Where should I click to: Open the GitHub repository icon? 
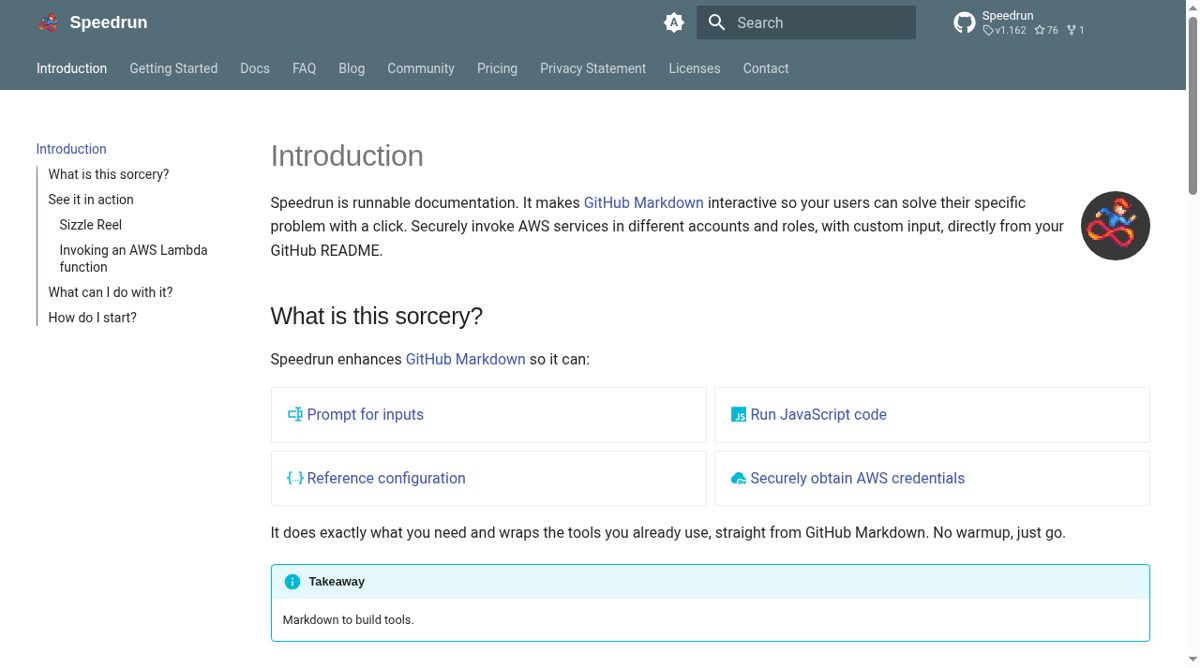click(964, 22)
